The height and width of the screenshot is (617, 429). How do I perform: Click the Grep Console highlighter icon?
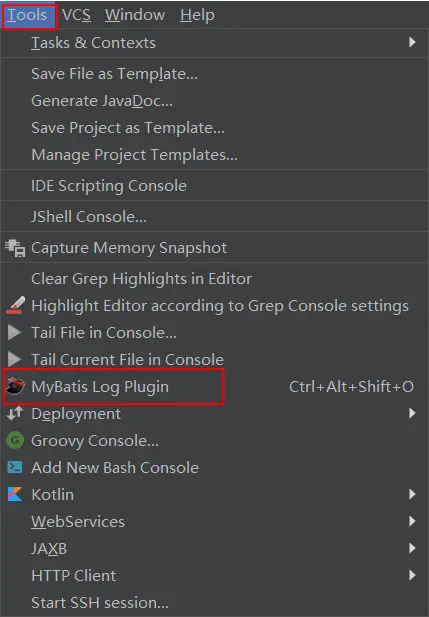pyautogui.click(x=15, y=305)
